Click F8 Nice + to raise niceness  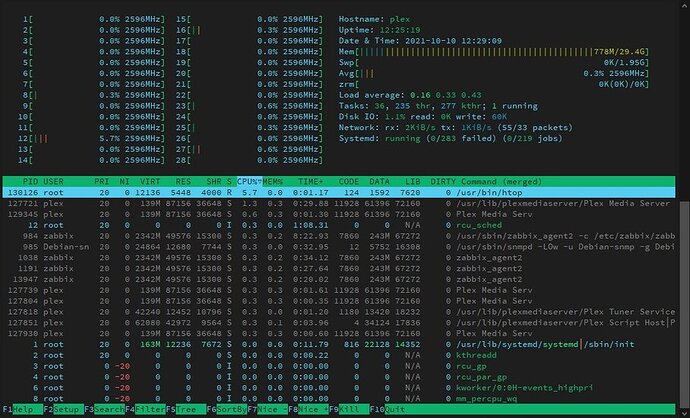pos(309,409)
